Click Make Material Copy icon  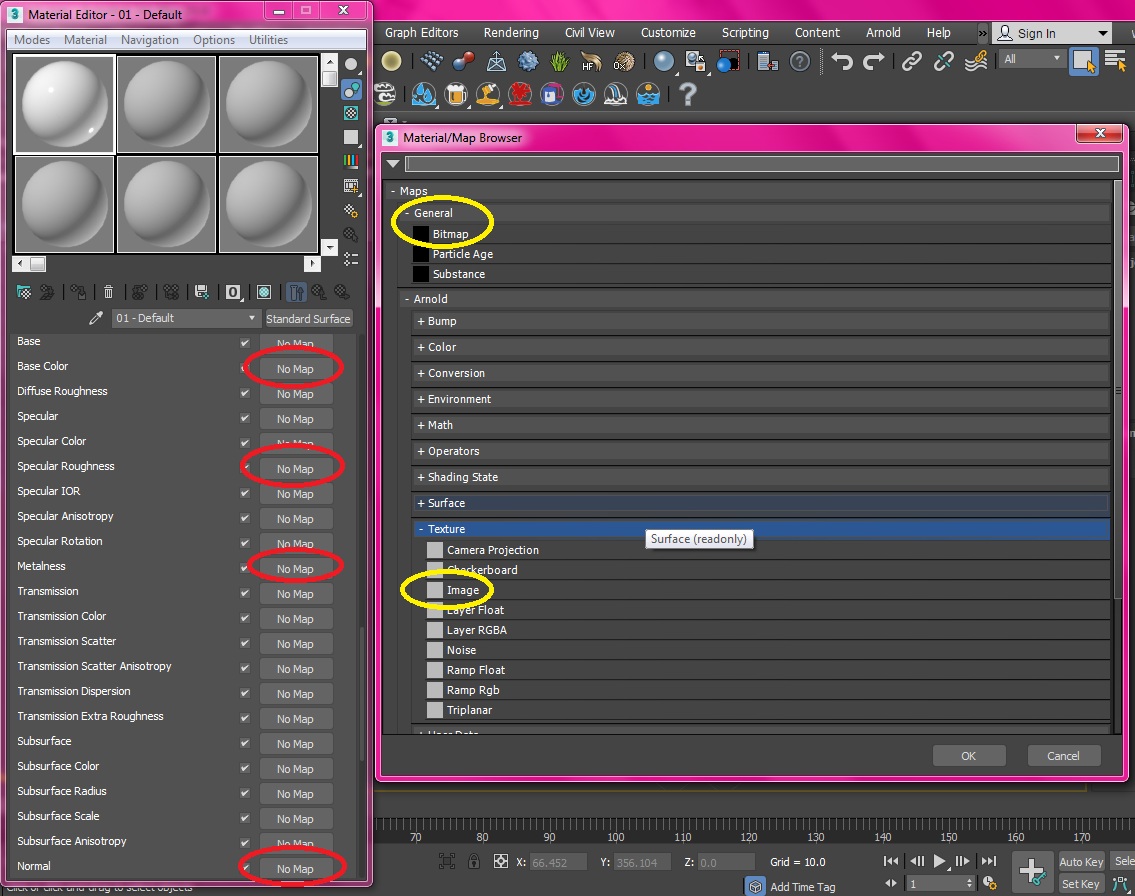point(140,292)
